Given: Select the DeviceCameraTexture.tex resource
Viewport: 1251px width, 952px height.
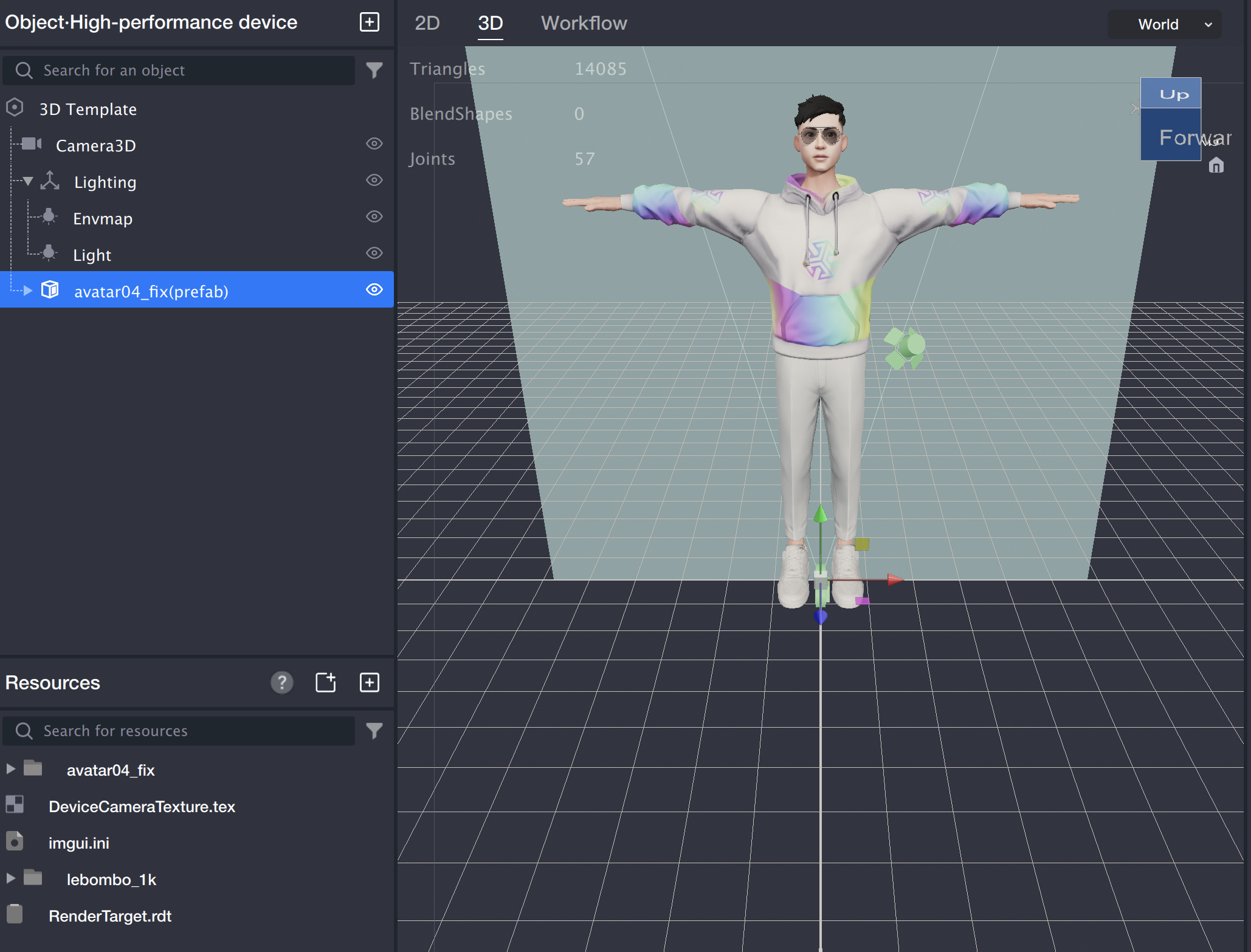Looking at the screenshot, I should (x=142, y=807).
